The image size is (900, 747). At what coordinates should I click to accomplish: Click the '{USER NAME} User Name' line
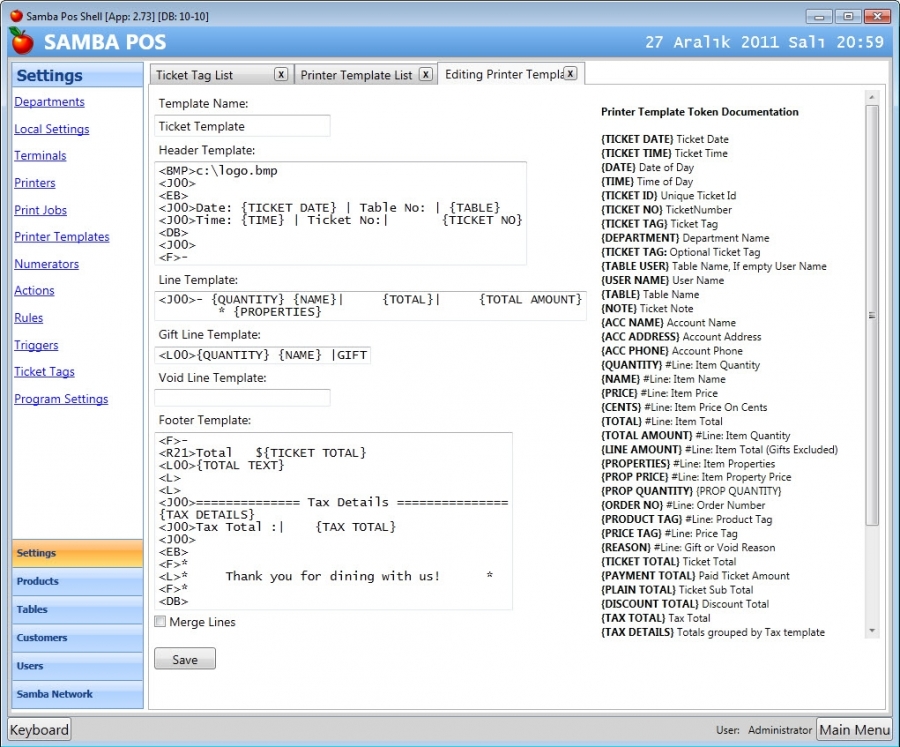[662, 280]
